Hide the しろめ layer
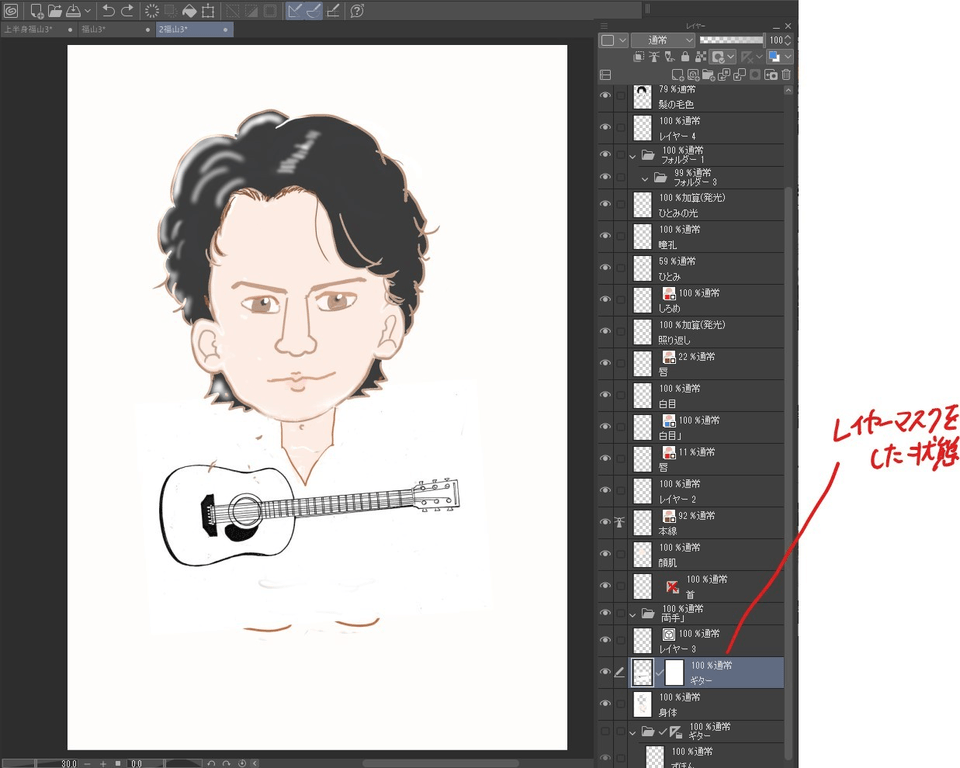The width and height of the screenshot is (960, 768). [606, 299]
